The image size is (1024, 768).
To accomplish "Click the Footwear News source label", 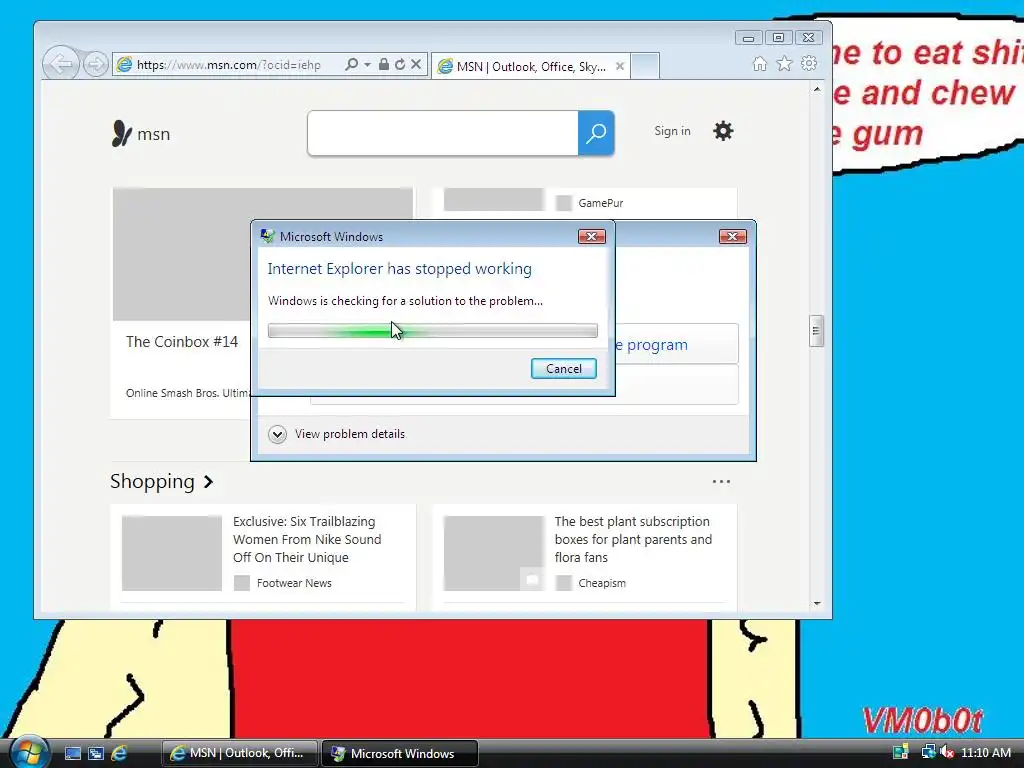I will point(294,583).
